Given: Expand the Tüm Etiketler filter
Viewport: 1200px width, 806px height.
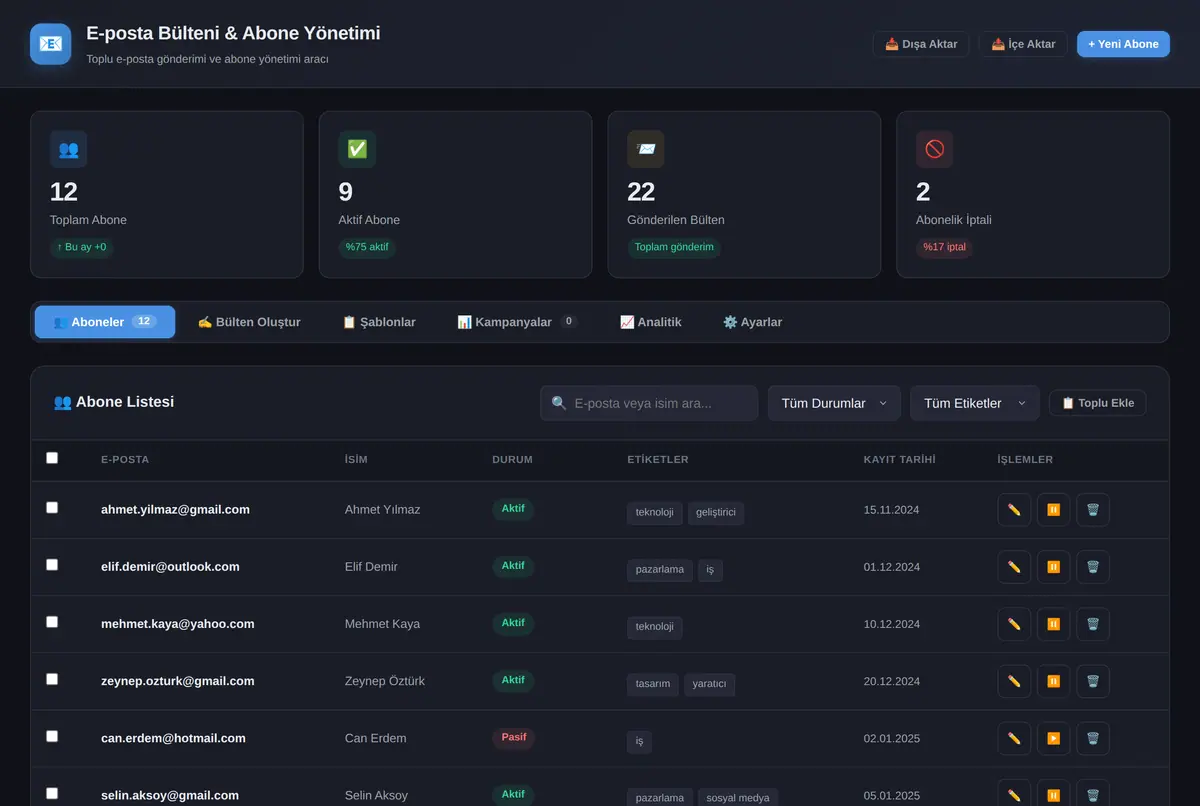Looking at the screenshot, I should [975, 403].
